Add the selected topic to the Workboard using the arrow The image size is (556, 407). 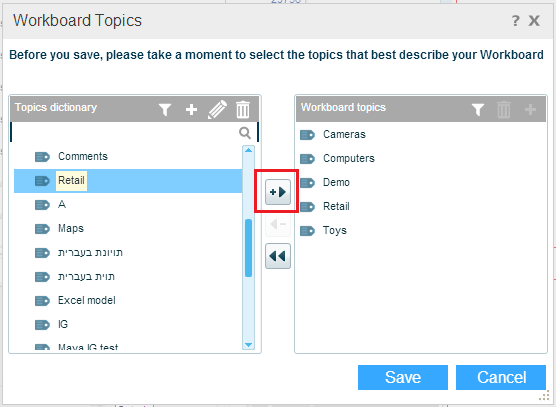278,192
